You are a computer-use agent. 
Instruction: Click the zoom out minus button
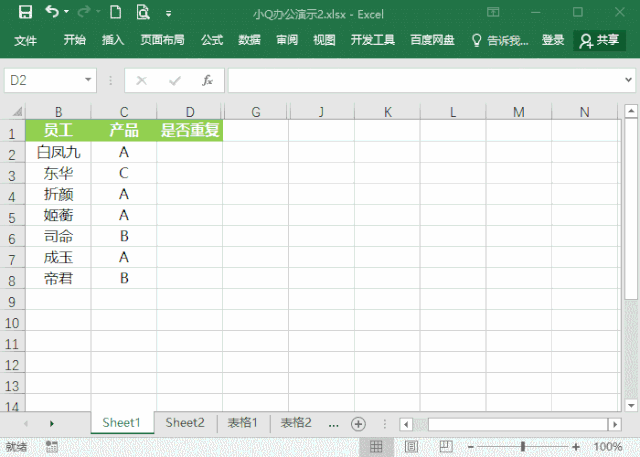tap(470, 447)
